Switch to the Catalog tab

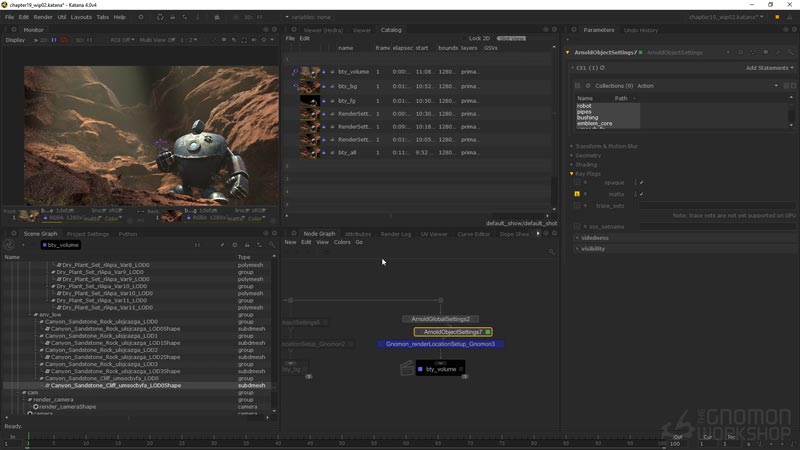391,30
